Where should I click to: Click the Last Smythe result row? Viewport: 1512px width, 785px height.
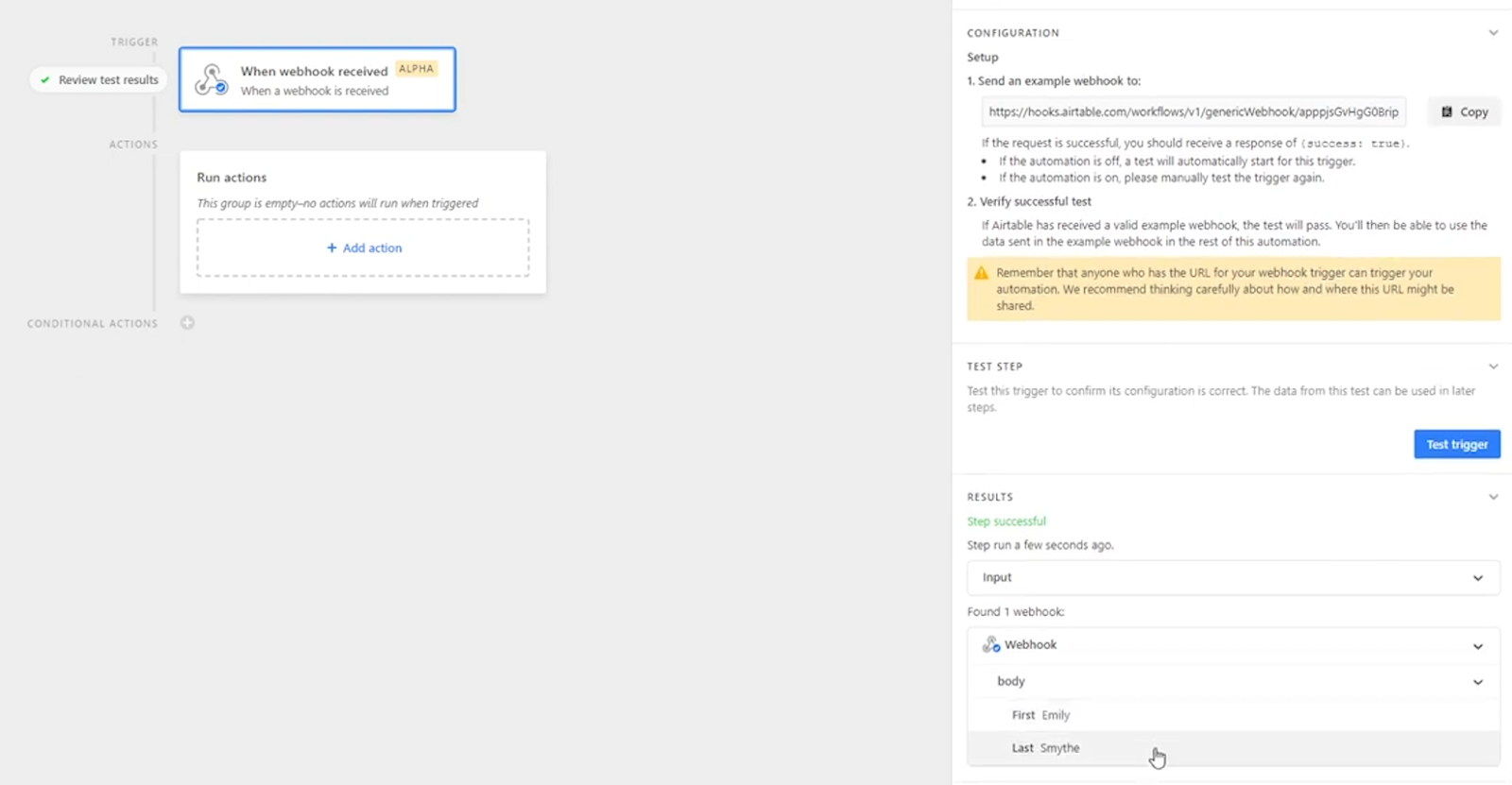pos(1233,747)
